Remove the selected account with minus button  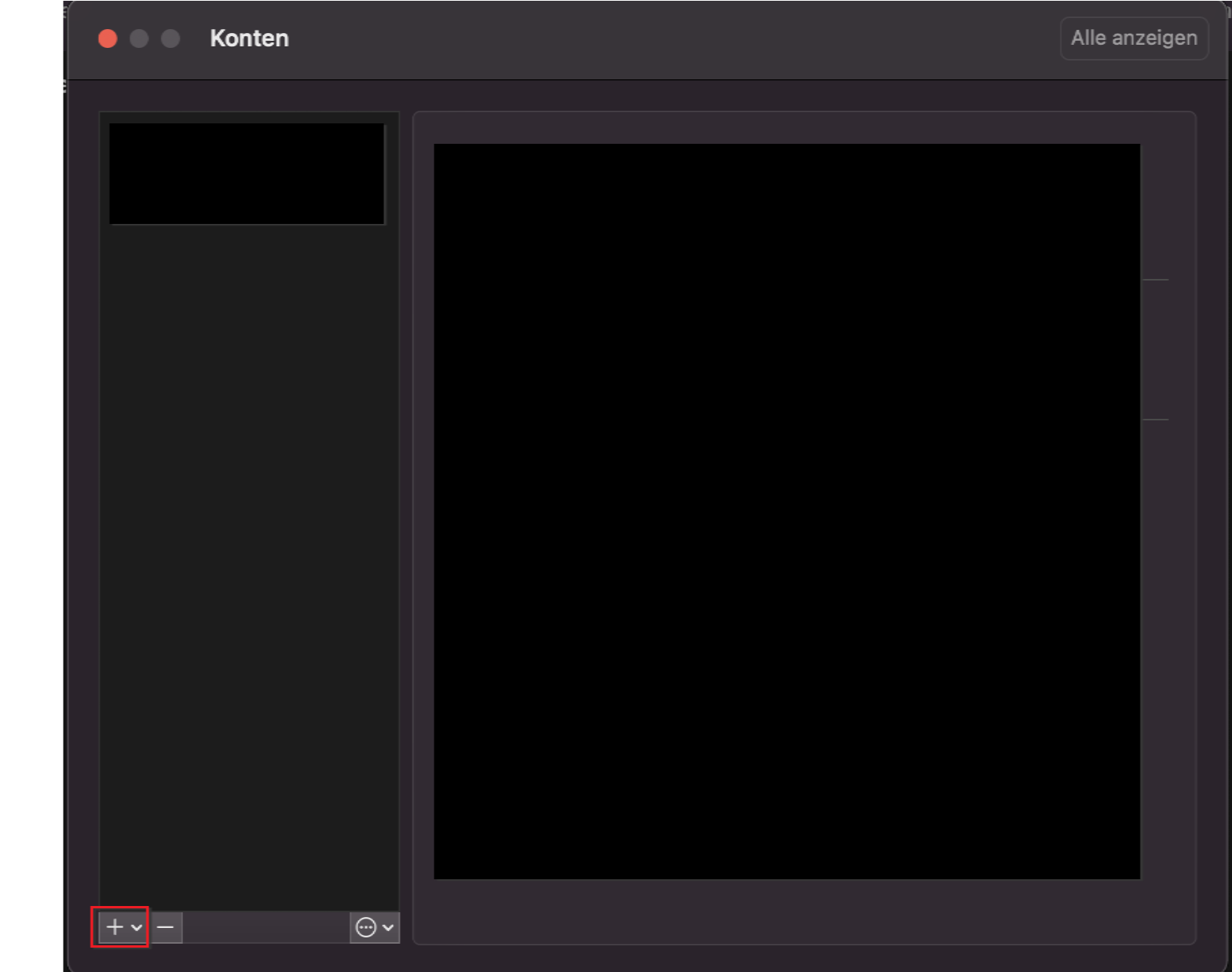coord(166,927)
